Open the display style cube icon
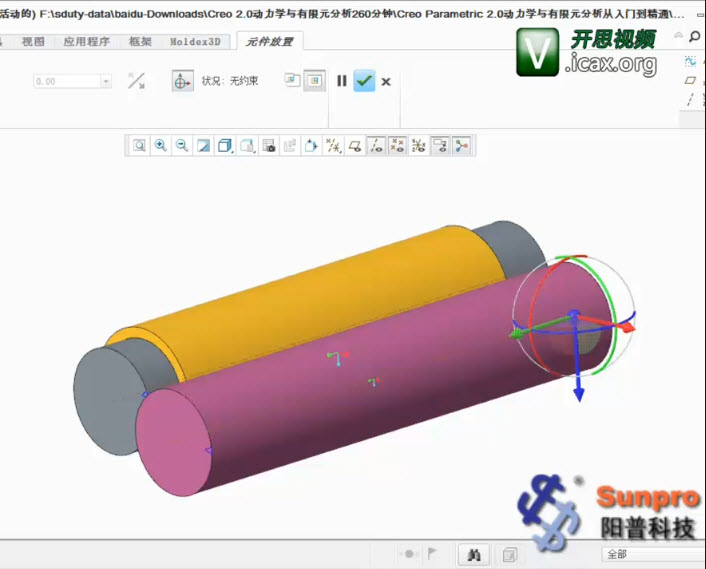Image resolution: width=706 pixels, height=569 pixels. [x=225, y=145]
